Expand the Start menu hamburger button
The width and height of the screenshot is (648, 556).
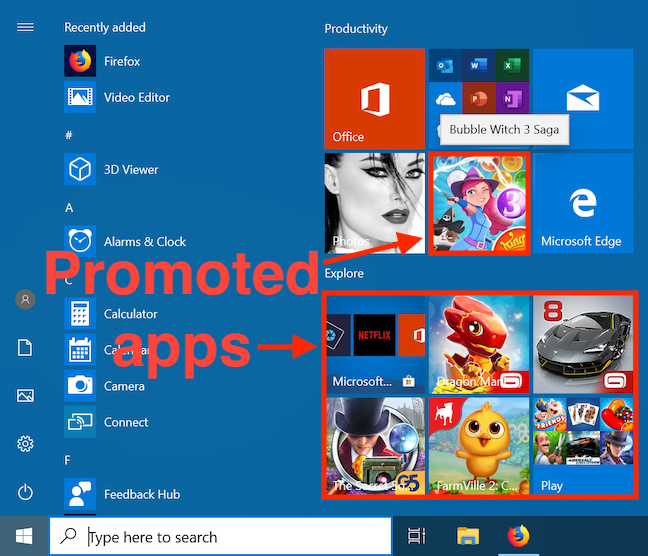[26, 27]
